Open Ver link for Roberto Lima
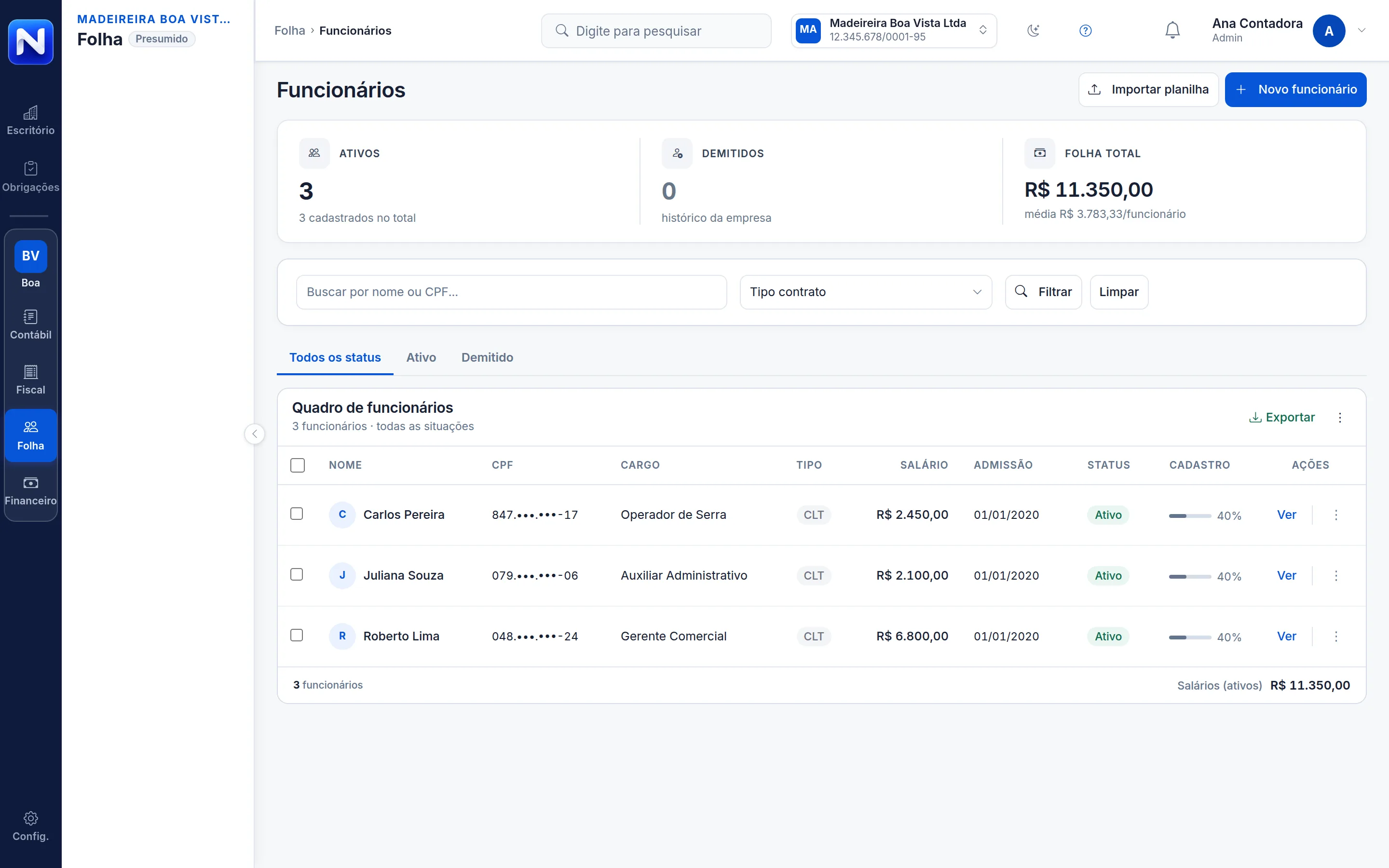The image size is (1389, 868). 1286,637
